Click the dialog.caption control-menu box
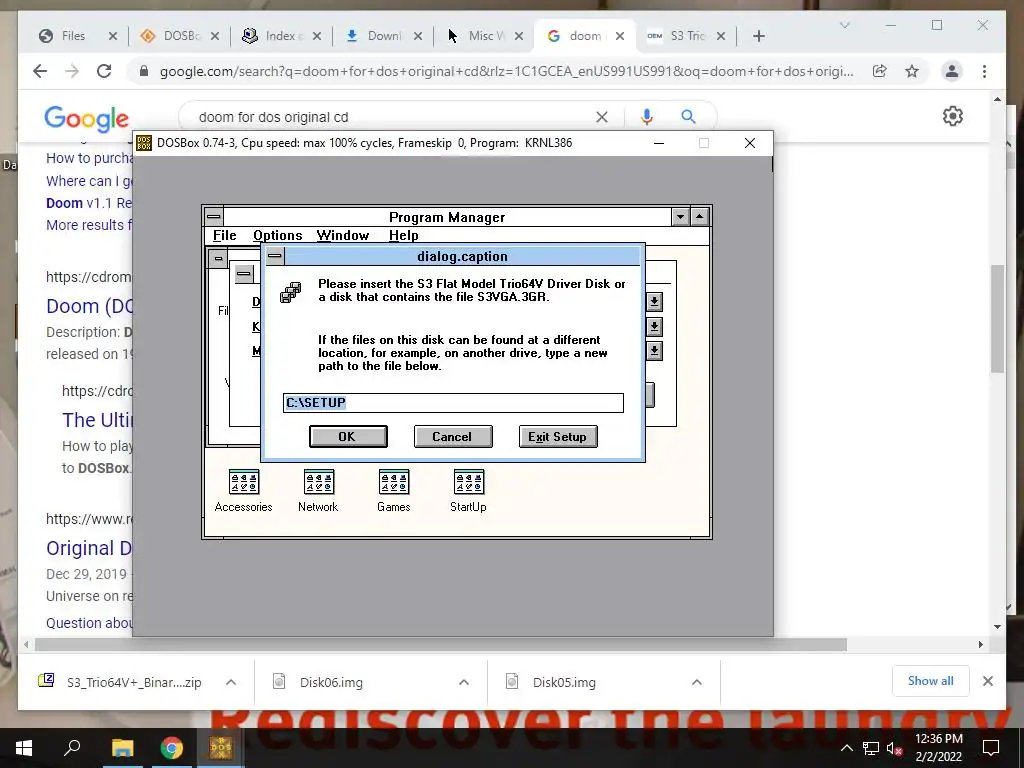Screen dimensions: 1024x768 275,256
